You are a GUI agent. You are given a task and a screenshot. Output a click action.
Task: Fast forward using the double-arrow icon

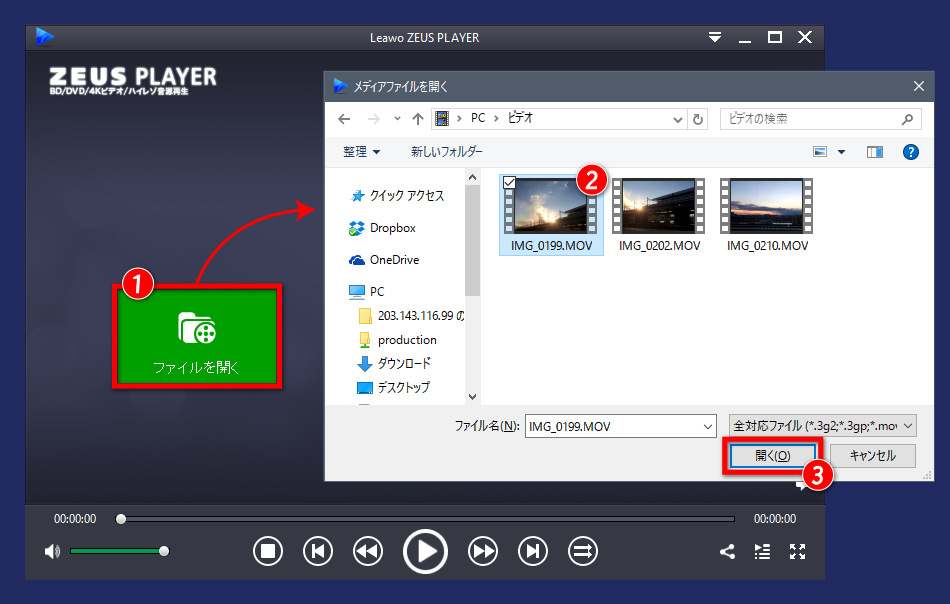tap(482, 551)
